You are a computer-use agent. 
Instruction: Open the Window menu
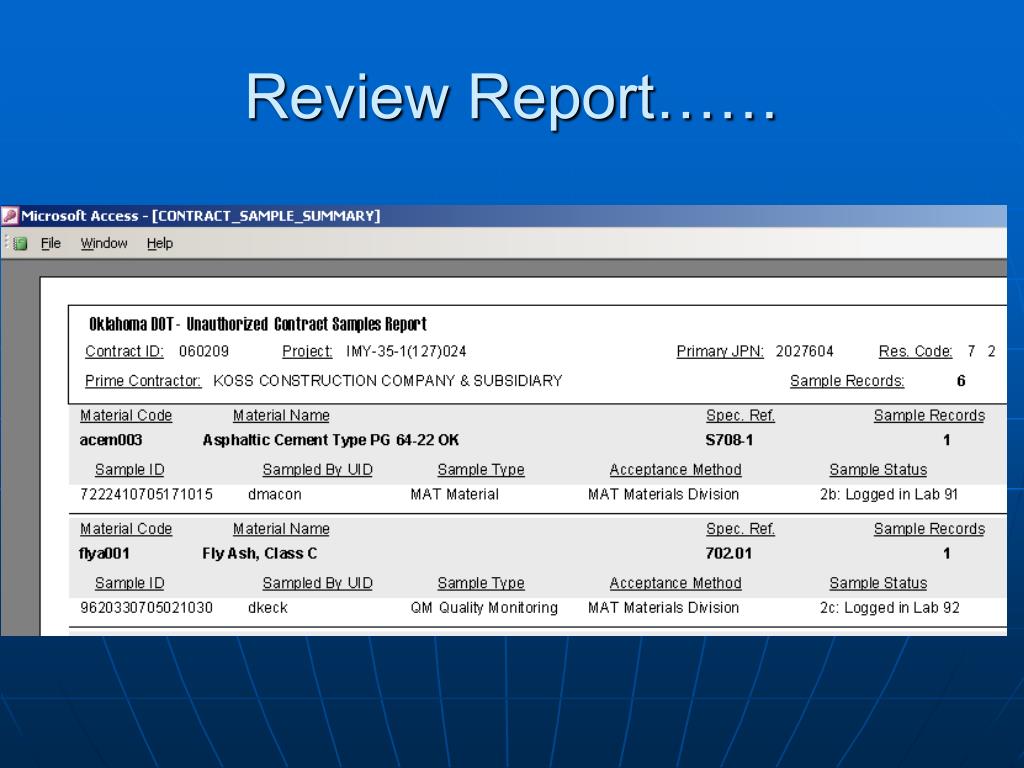point(104,244)
